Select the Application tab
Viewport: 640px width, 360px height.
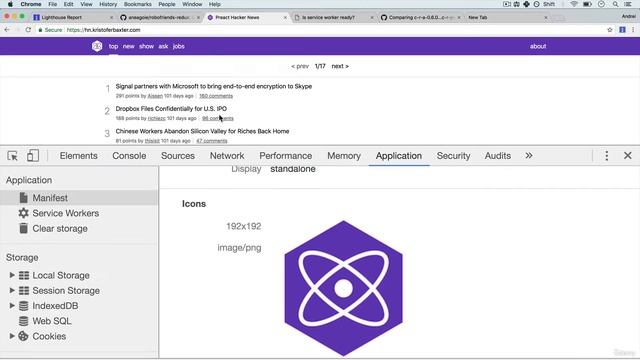pyautogui.click(x=399, y=156)
